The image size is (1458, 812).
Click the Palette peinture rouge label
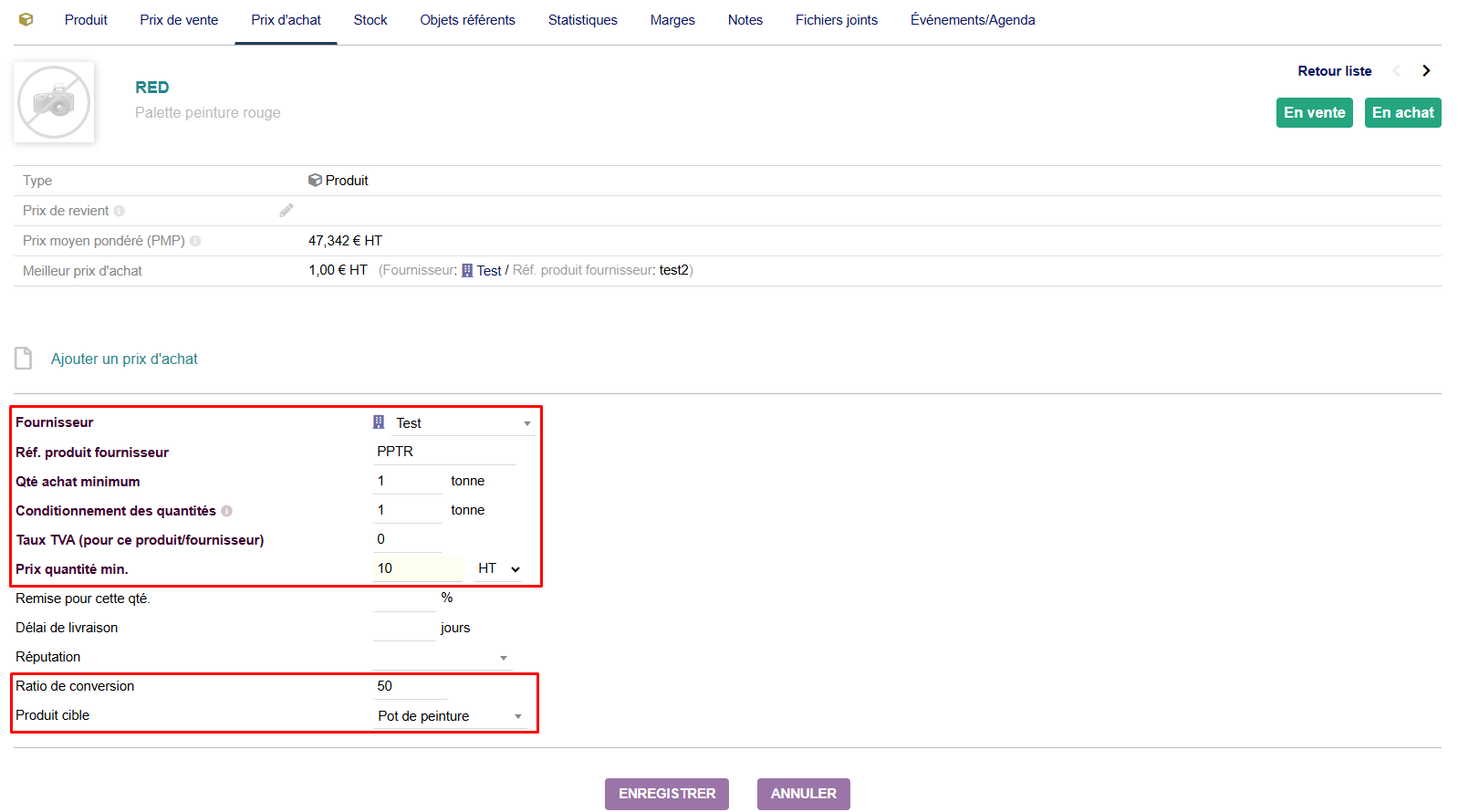208,113
